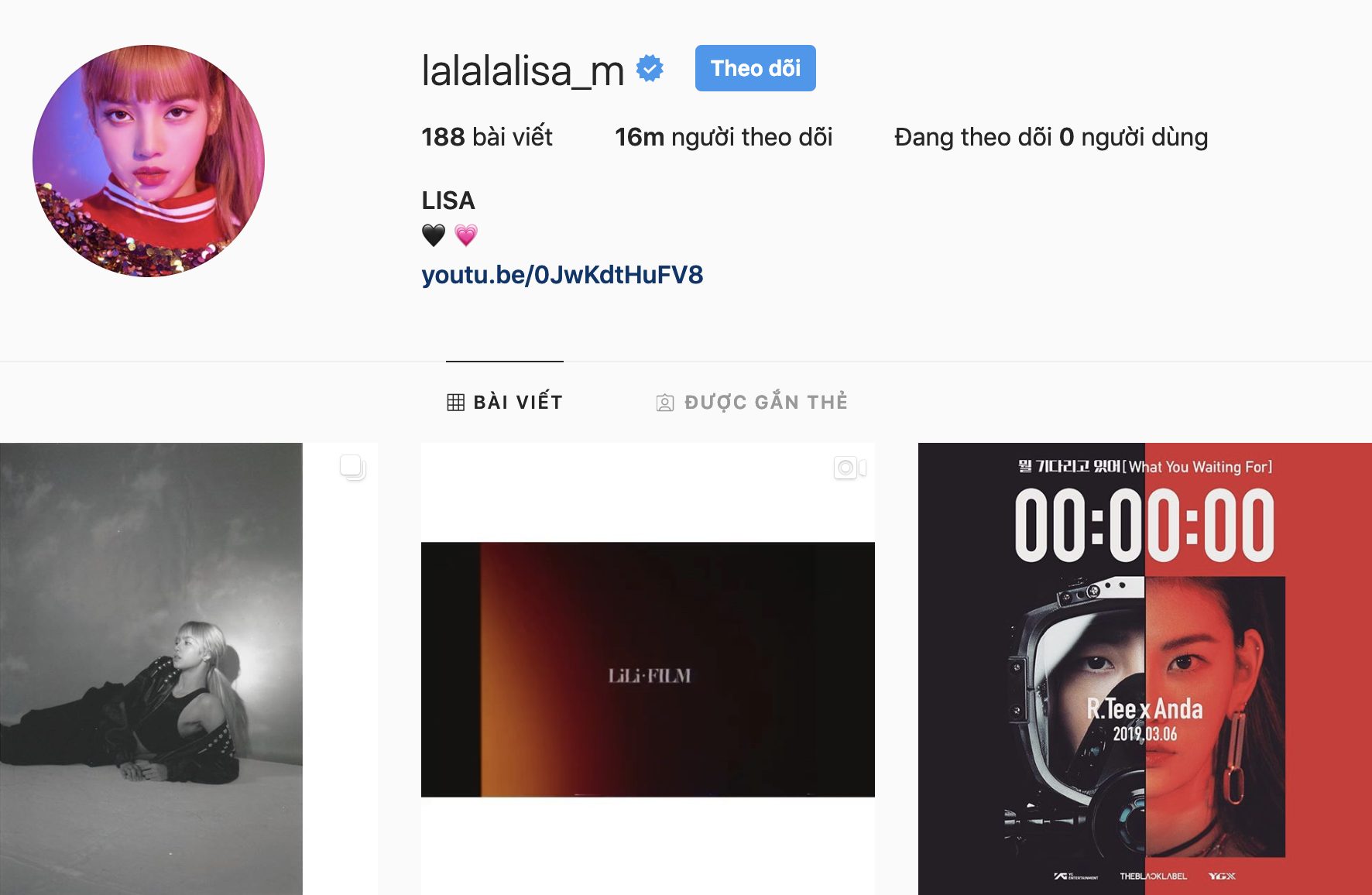Click the 188 bài viết post count
Viewport: 1372px width, 895px height.
click(487, 137)
